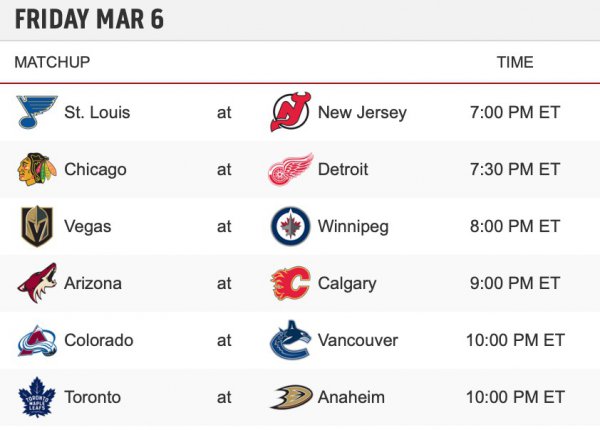Screen dimensions: 600x430
Task: Click the Detroit Red Wings logo
Action: tap(290, 169)
